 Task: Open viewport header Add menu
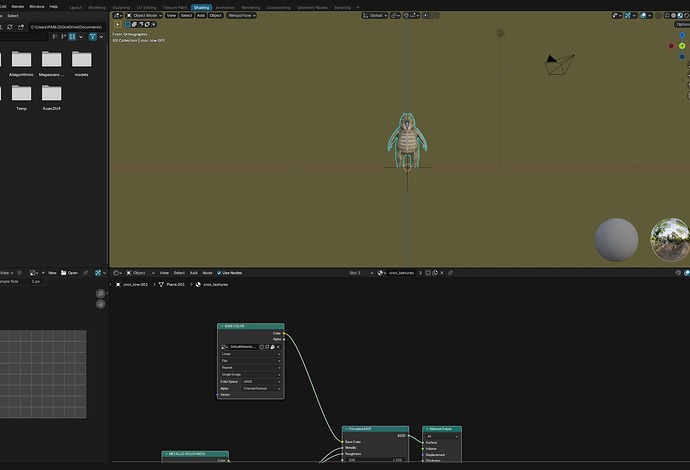pyautogui.click(x=201, y=15)
